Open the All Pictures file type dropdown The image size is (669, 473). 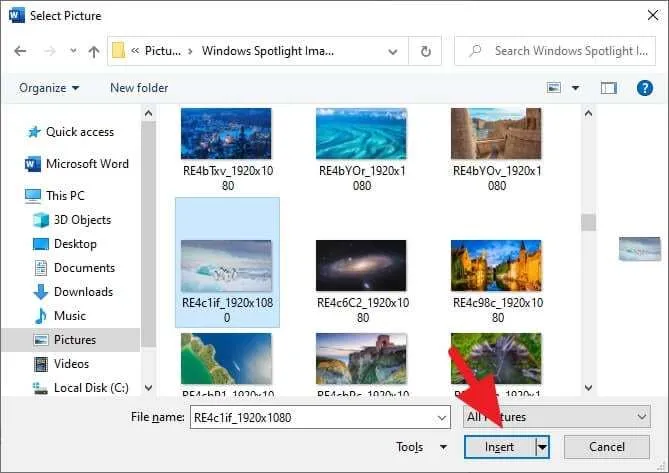click(x=557, y=417)
